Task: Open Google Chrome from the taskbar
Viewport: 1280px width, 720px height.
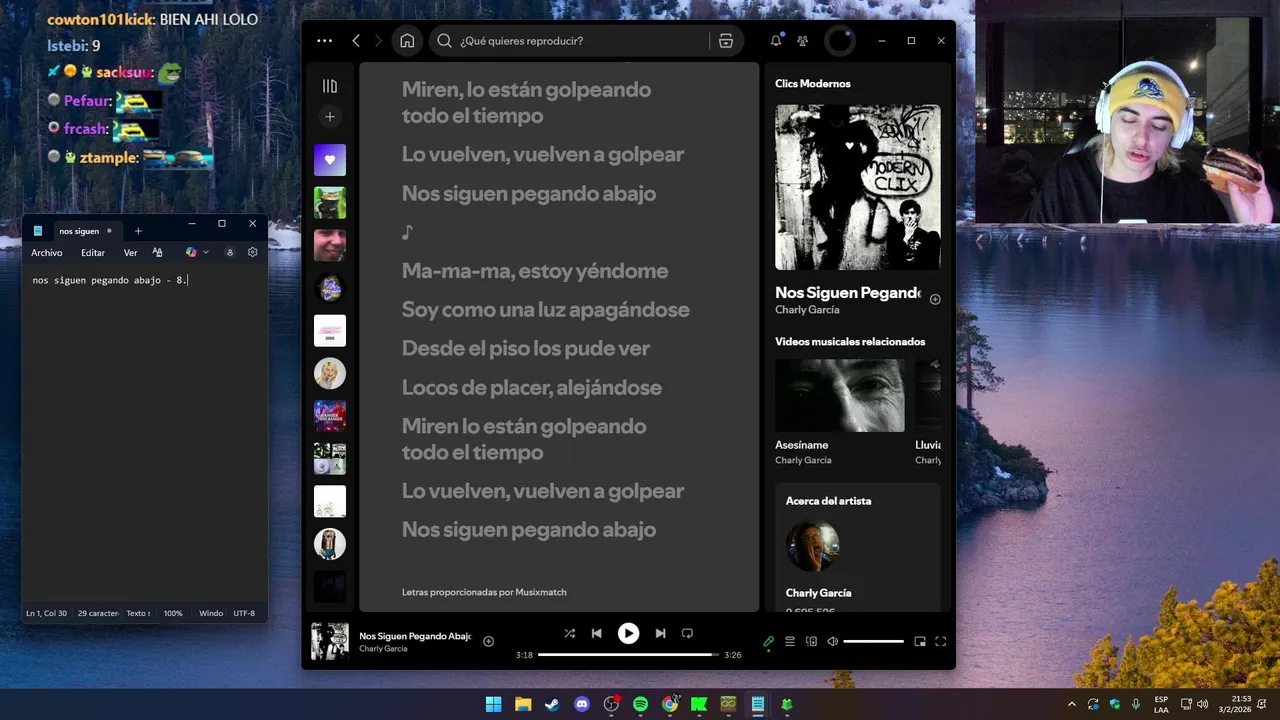Action: pyautogui.click(x=670, y=704)
